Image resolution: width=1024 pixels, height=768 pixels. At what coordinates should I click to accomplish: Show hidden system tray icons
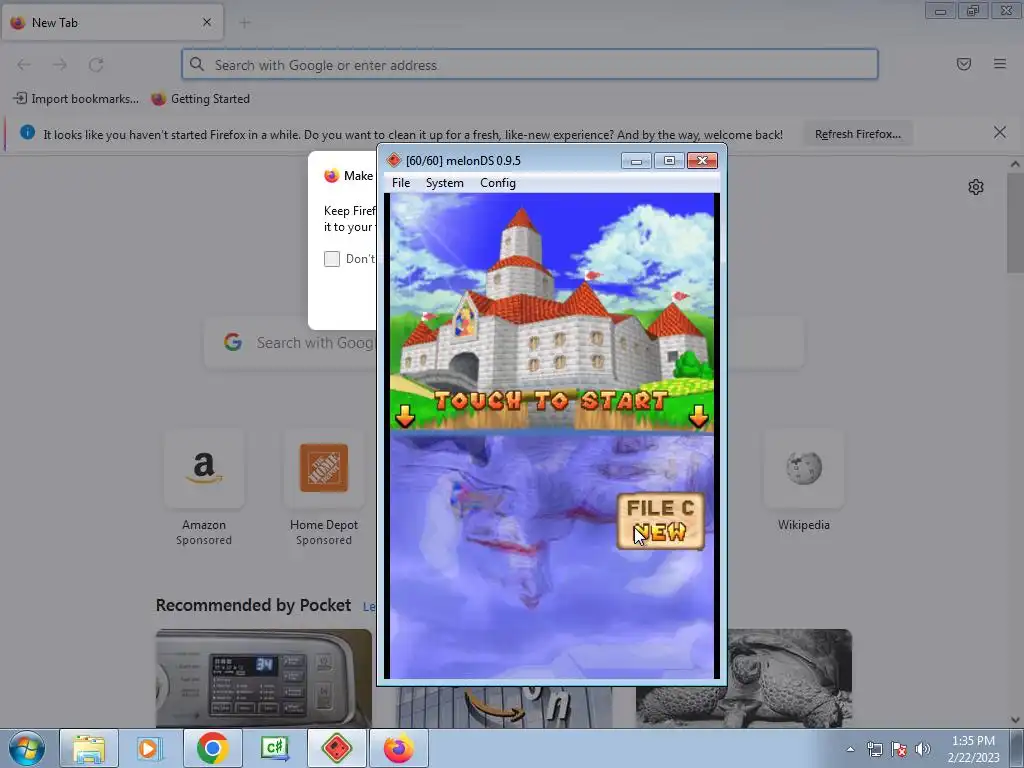click(x=850, y=749)
